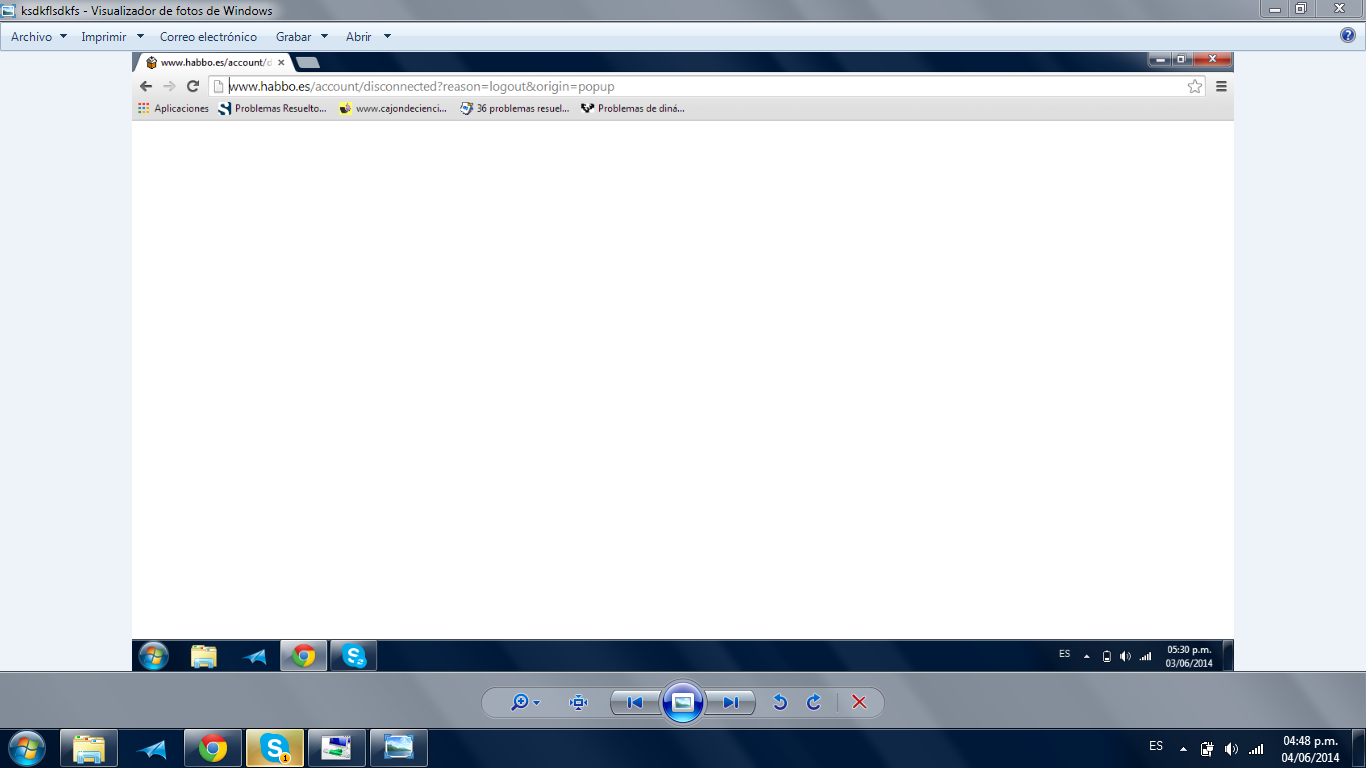This screenshot has width=1366, height=768.
Task: Open the blue paper-plane app on taskbar
Action: (x=151, y=748)
